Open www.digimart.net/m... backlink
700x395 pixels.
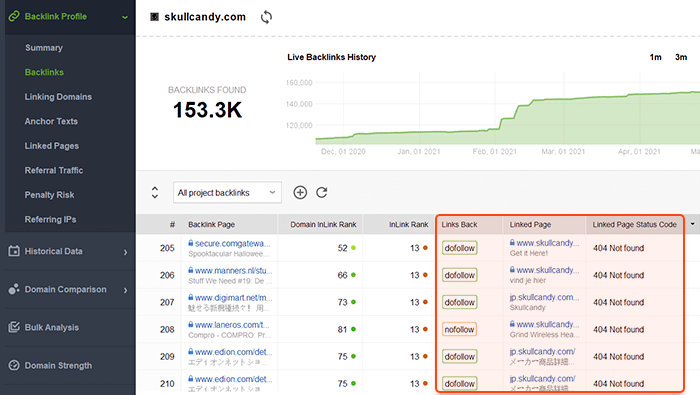click(233, 297)
